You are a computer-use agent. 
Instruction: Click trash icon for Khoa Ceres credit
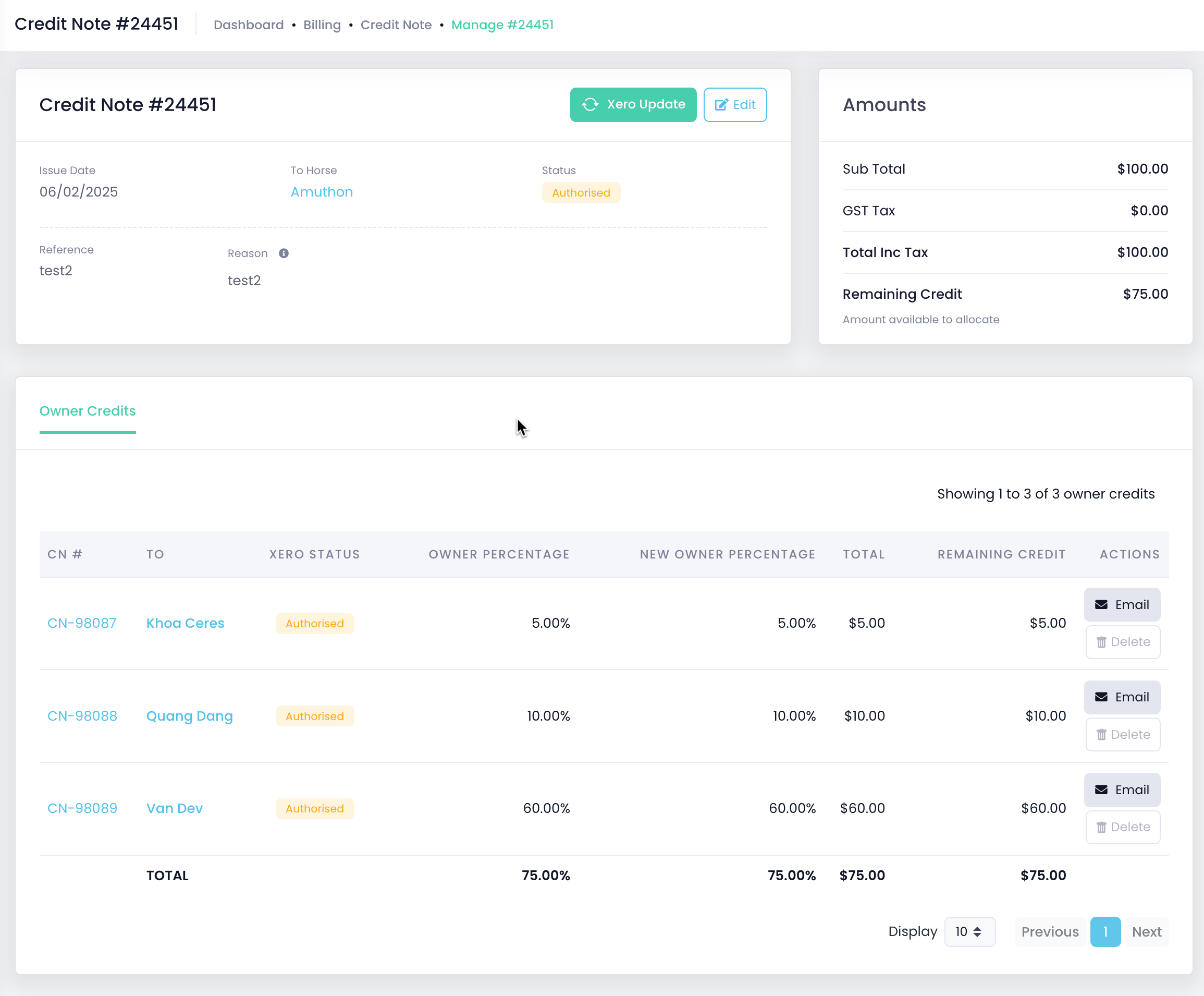pyautogui.click(x=1101, y=642)
